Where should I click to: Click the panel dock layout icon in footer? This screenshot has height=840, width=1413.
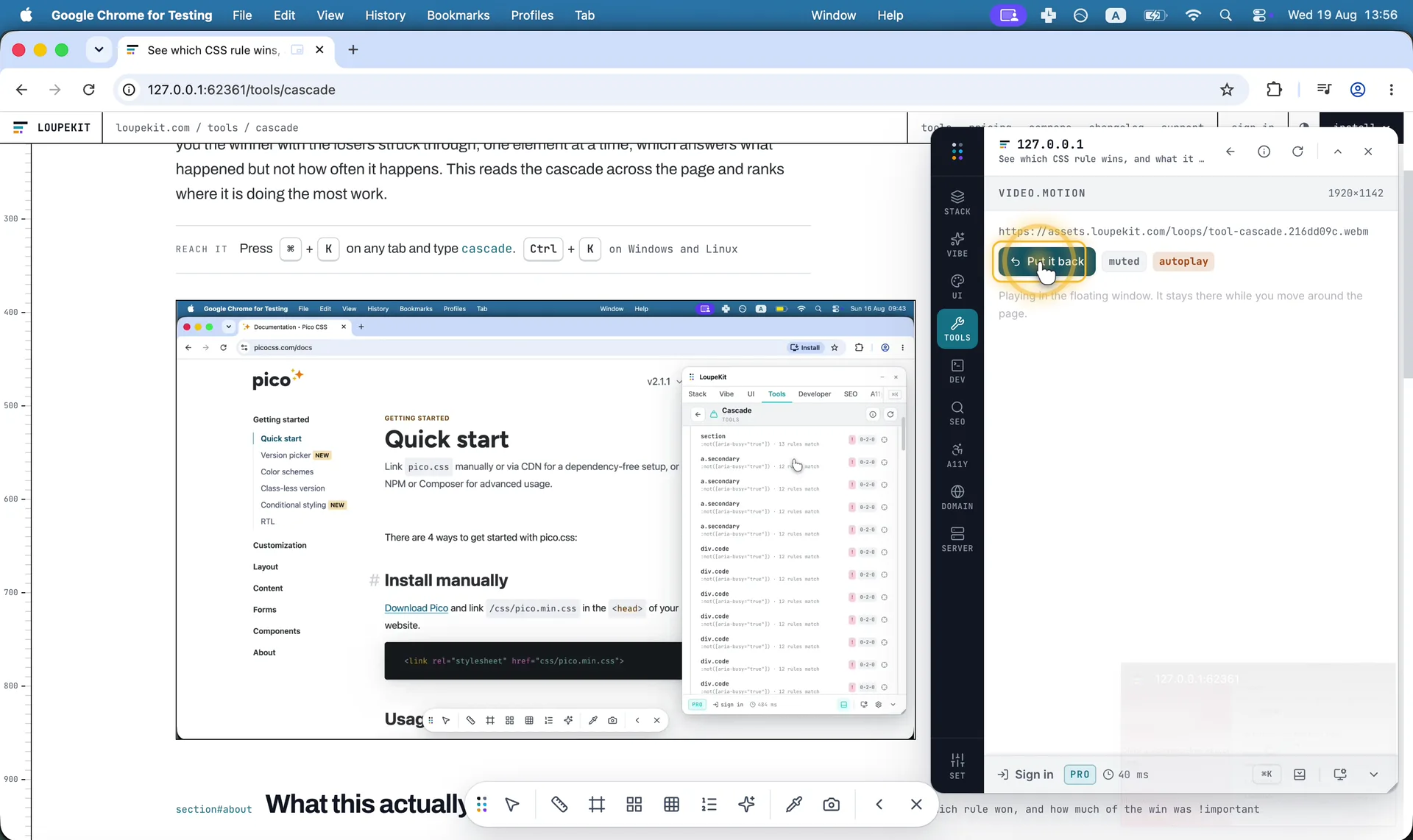point(1300,775)
